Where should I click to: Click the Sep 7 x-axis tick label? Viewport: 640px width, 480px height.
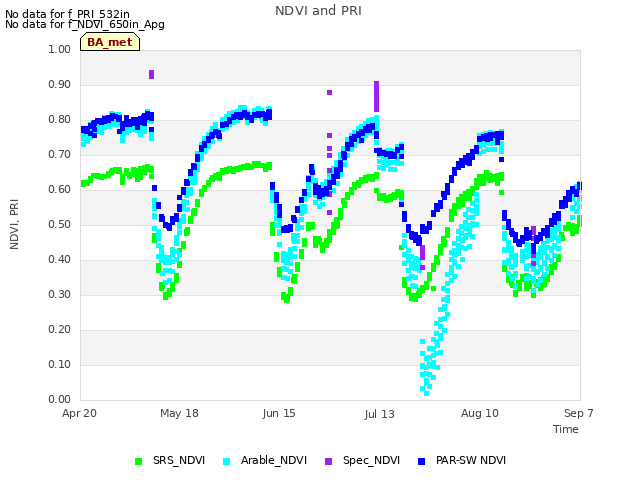point(578,413)
